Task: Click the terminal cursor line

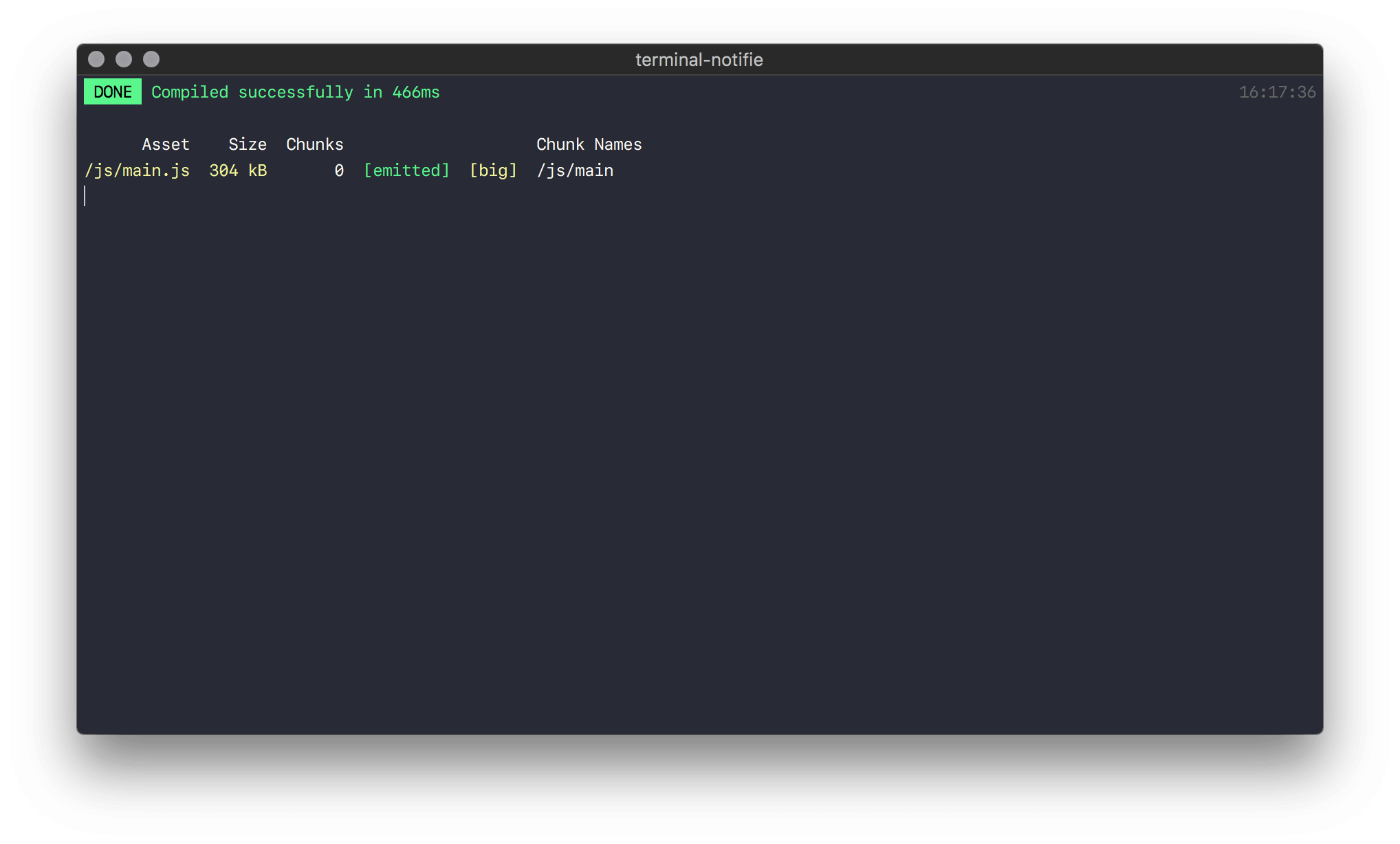Action: 85,196
